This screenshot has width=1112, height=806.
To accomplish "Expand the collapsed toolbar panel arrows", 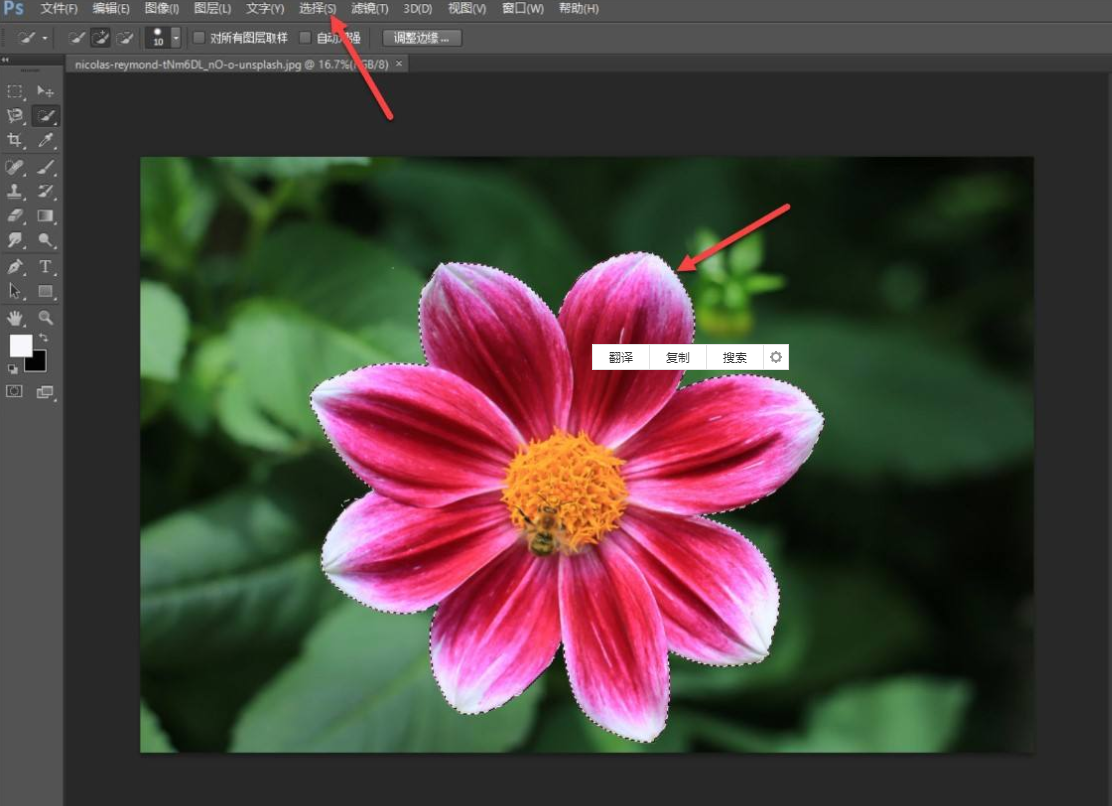I will [x=6, y=60].
